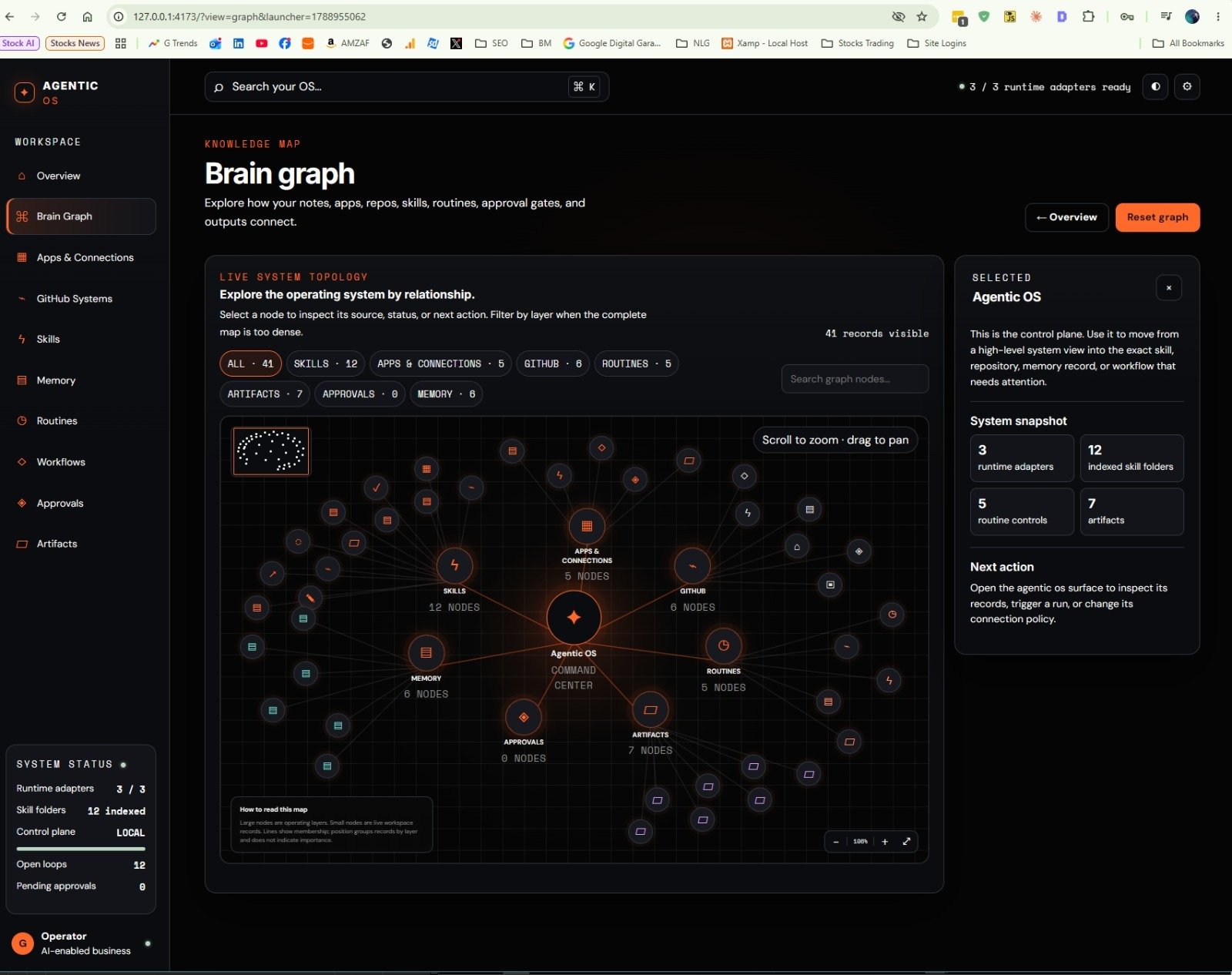Filter graph by ROUTINES · 5
Screen dimensions: 1232x975
[x=636, y=364]
